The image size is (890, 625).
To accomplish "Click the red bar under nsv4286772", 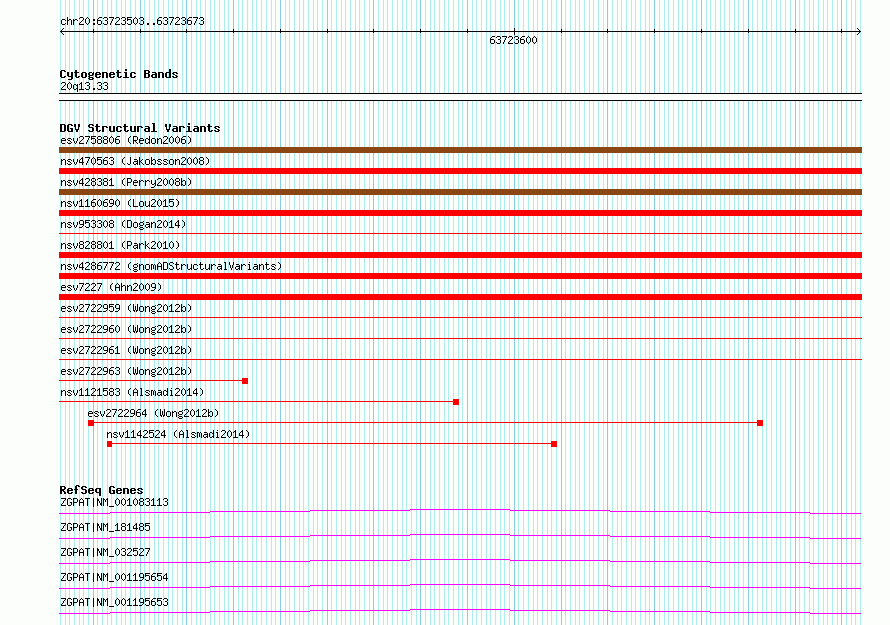I will [460, 276].
